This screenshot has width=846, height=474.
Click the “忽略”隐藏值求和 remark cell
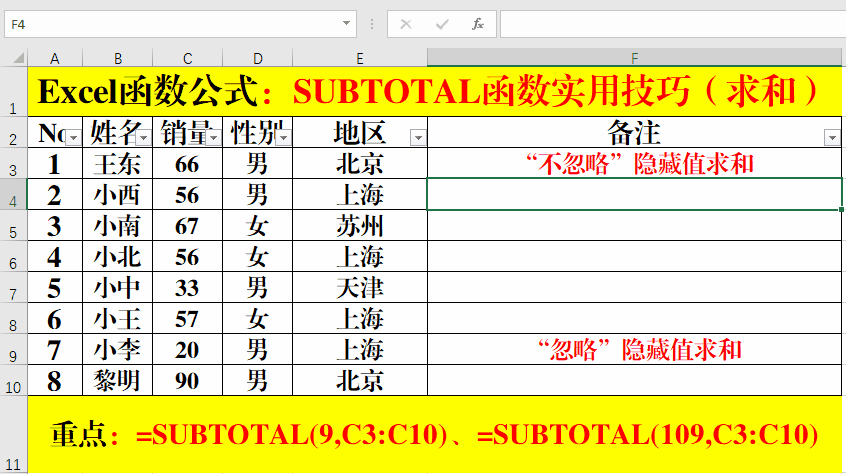[x=634, y=349]
